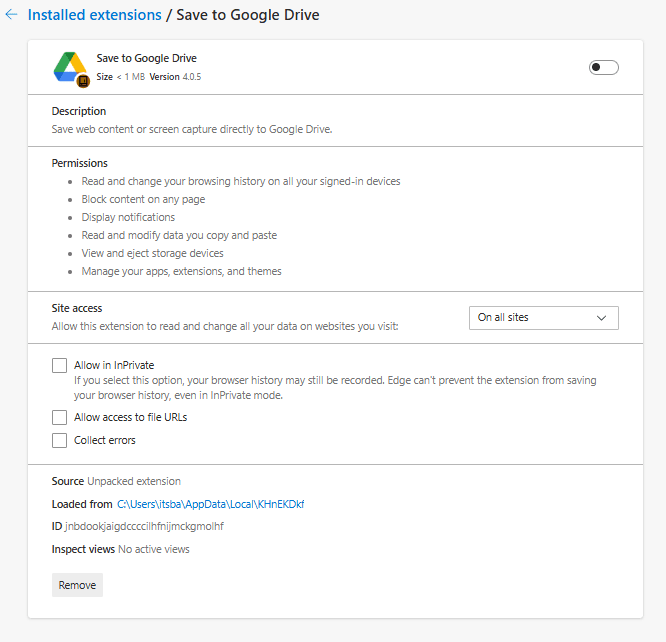
Task: Click the extension ID string
Action: point(144,526)
